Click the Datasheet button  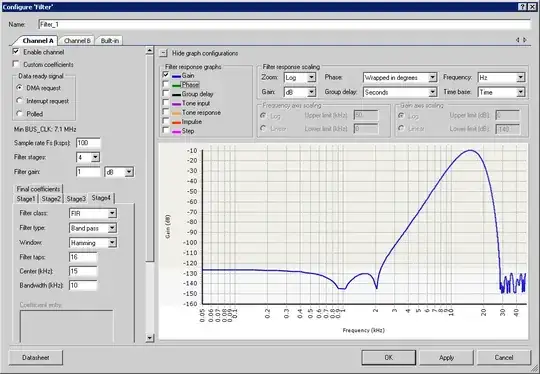click(x=36, y=357)
